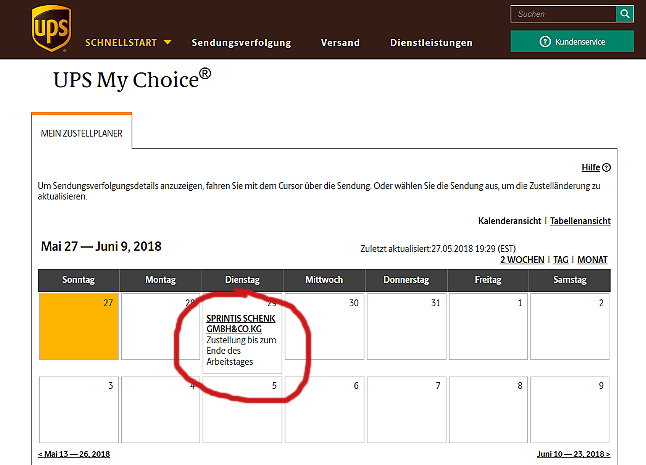Viewport: 646px width, 465px height.
Task: Click the Freitag column header
Action: (x=488, y=280)
